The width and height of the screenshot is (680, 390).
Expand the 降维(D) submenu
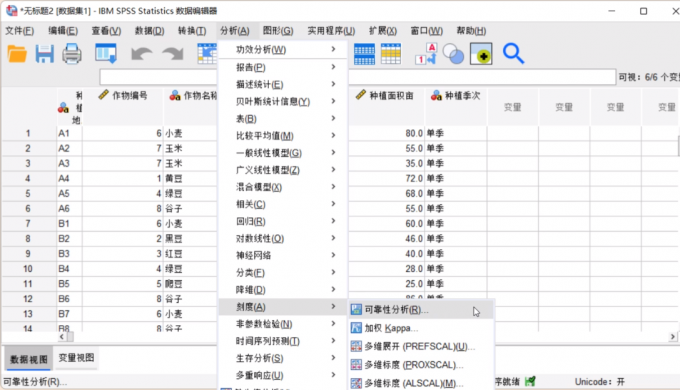tap(283, 290)
